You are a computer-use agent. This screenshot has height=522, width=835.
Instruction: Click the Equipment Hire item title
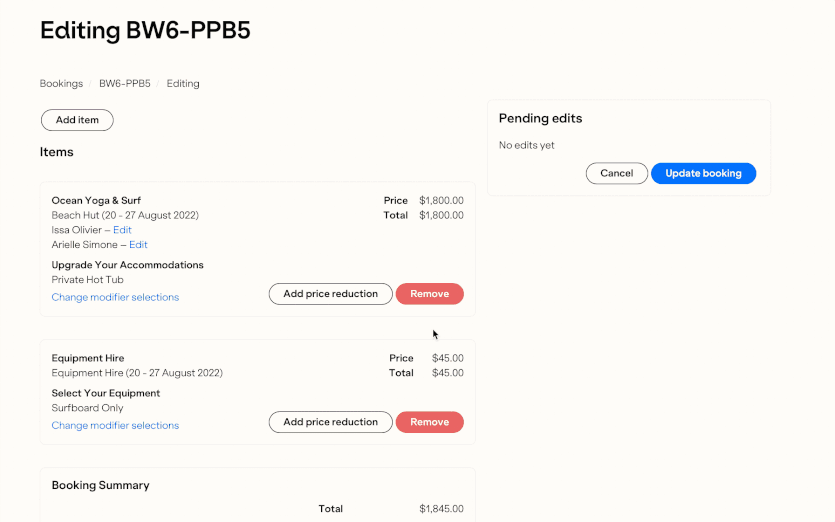pos(88,358)
